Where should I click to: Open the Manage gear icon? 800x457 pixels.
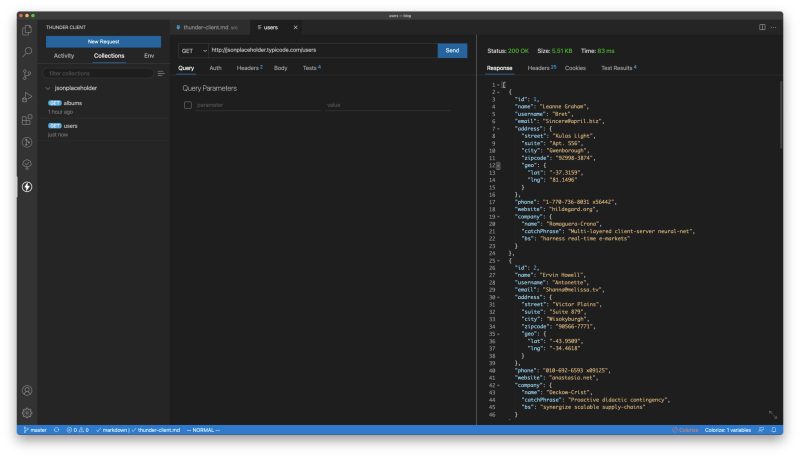27,413
